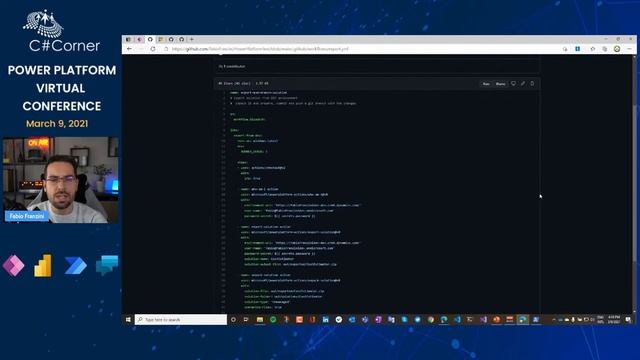Click Fabio Franzini's webcam thumbnail
Screen dimensions: 640x360
tap(61, 180)
